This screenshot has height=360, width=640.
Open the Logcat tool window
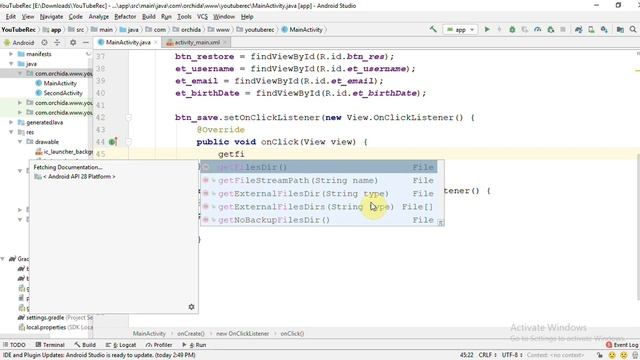(x=121, y=345)
